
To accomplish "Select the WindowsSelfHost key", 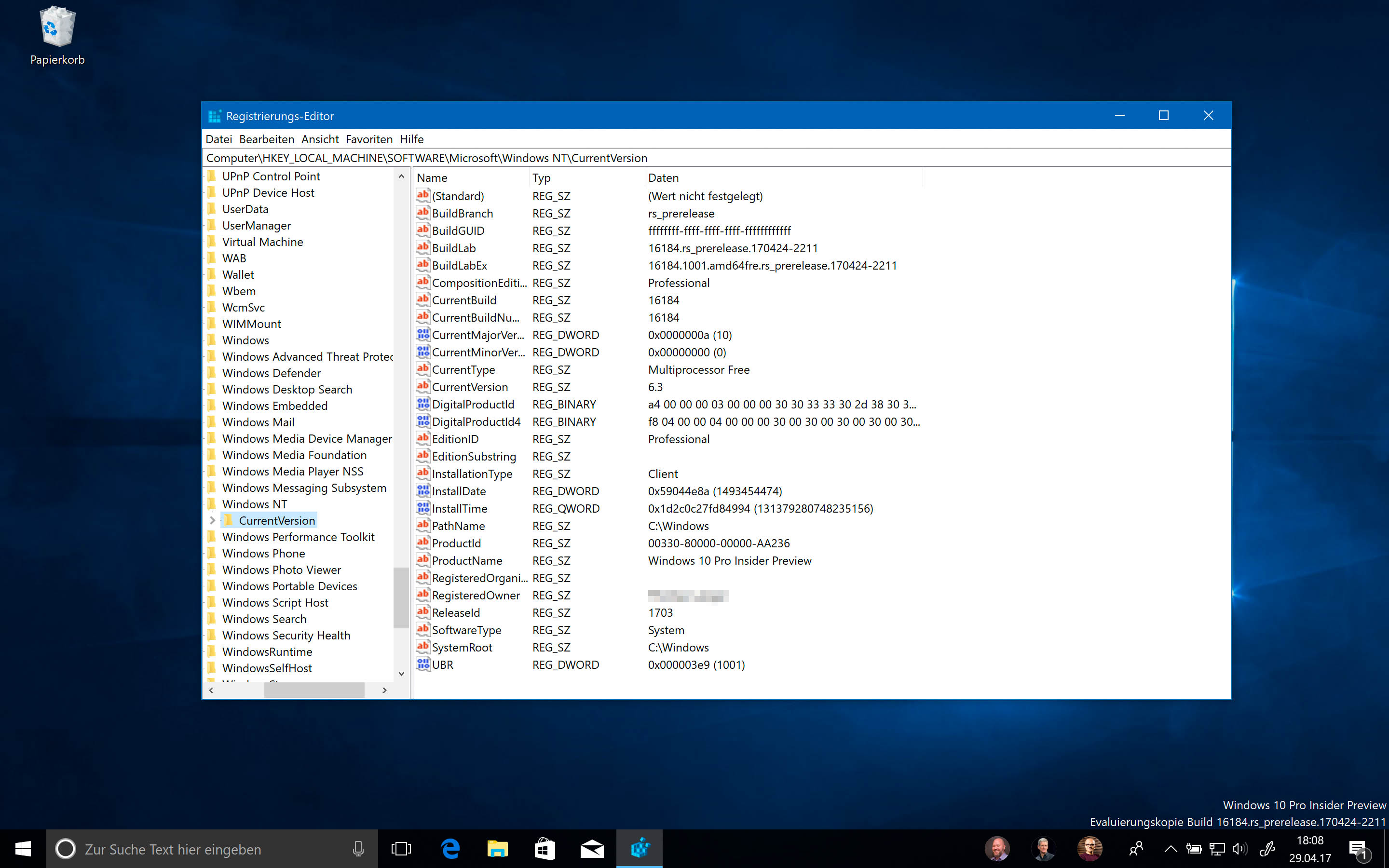I will click(x=267, y=668).
